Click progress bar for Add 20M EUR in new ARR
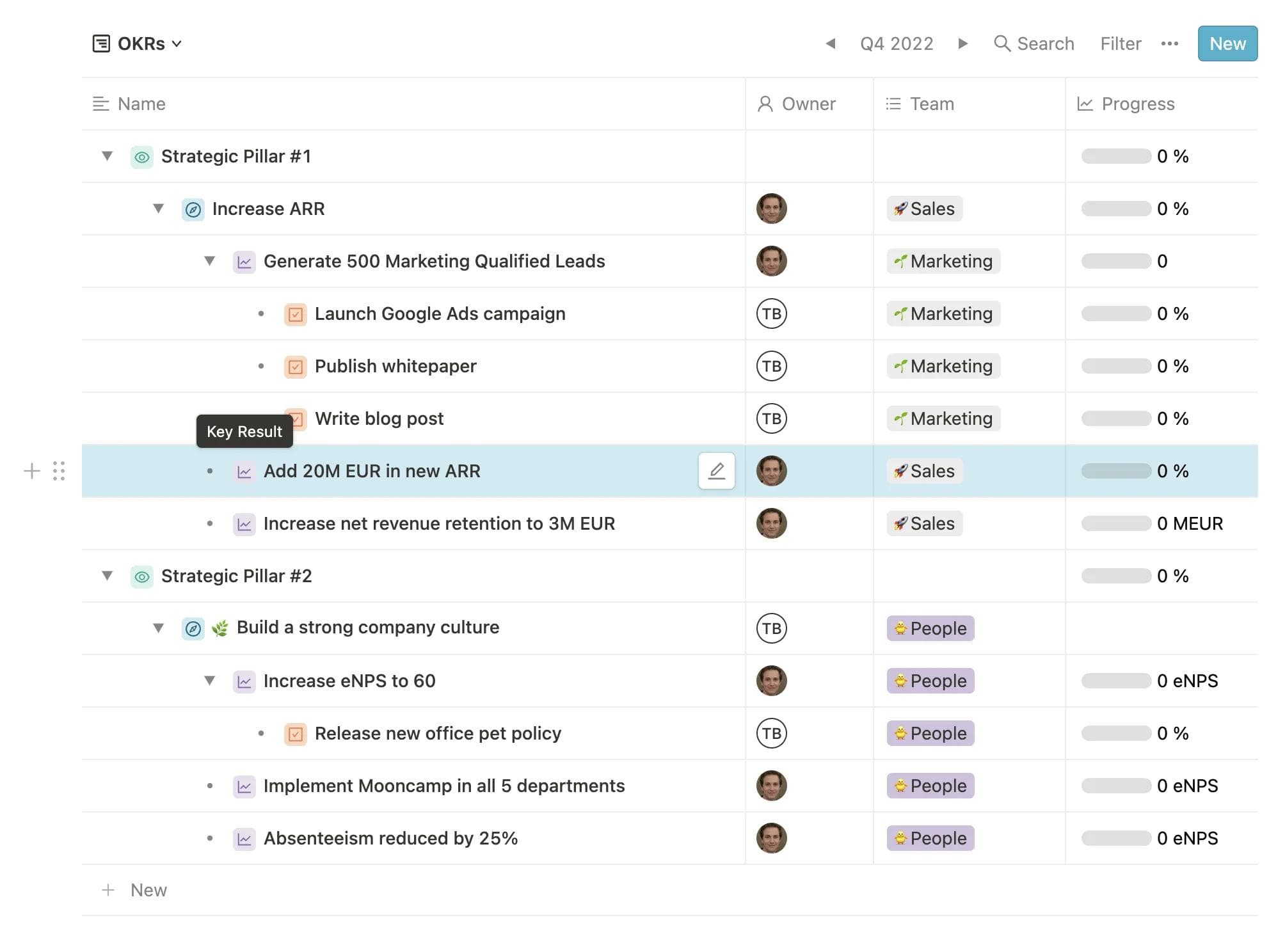Viewport: 1285px width, 952px height. point(1116,471)
